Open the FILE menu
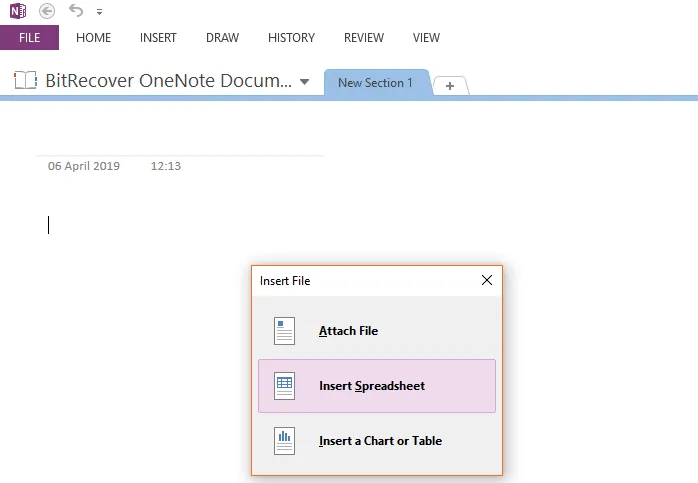The width and height of the screenshot is (698, 483). click(x=29, y=38)
